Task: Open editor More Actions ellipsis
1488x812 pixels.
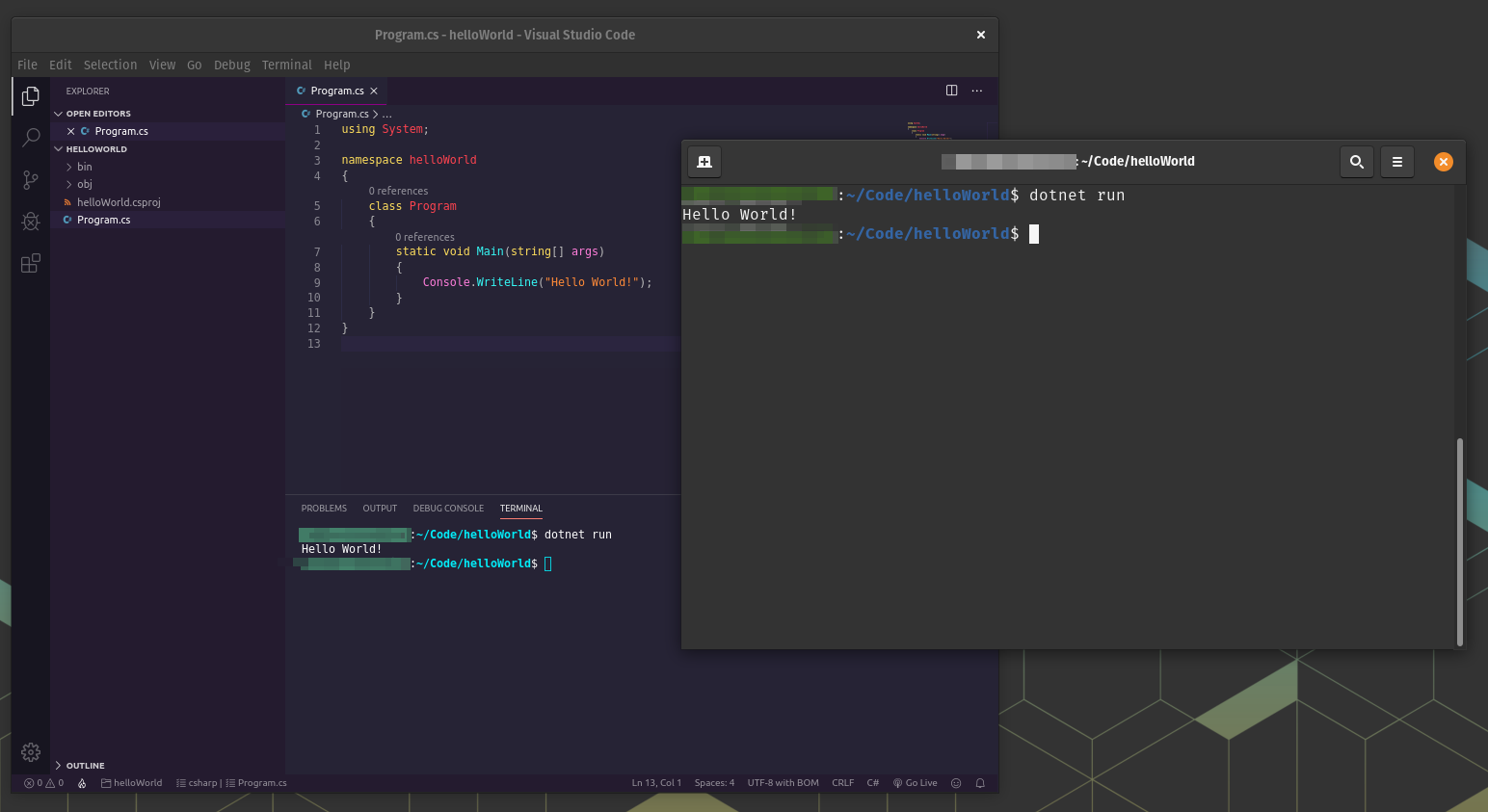Action: pyautogui.click(x=977, y=91)
